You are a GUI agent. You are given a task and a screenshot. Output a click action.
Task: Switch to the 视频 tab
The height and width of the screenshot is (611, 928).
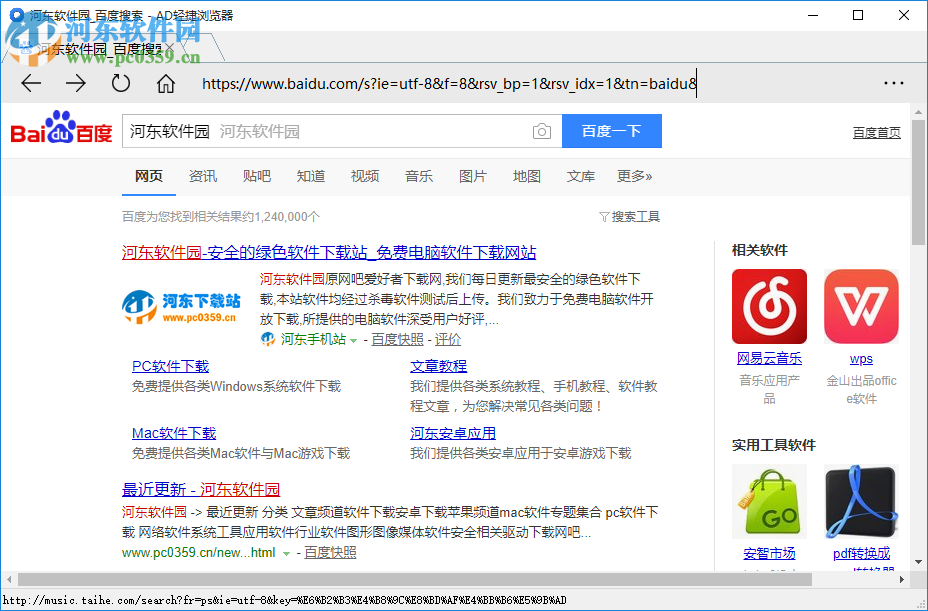coord(365,176)
